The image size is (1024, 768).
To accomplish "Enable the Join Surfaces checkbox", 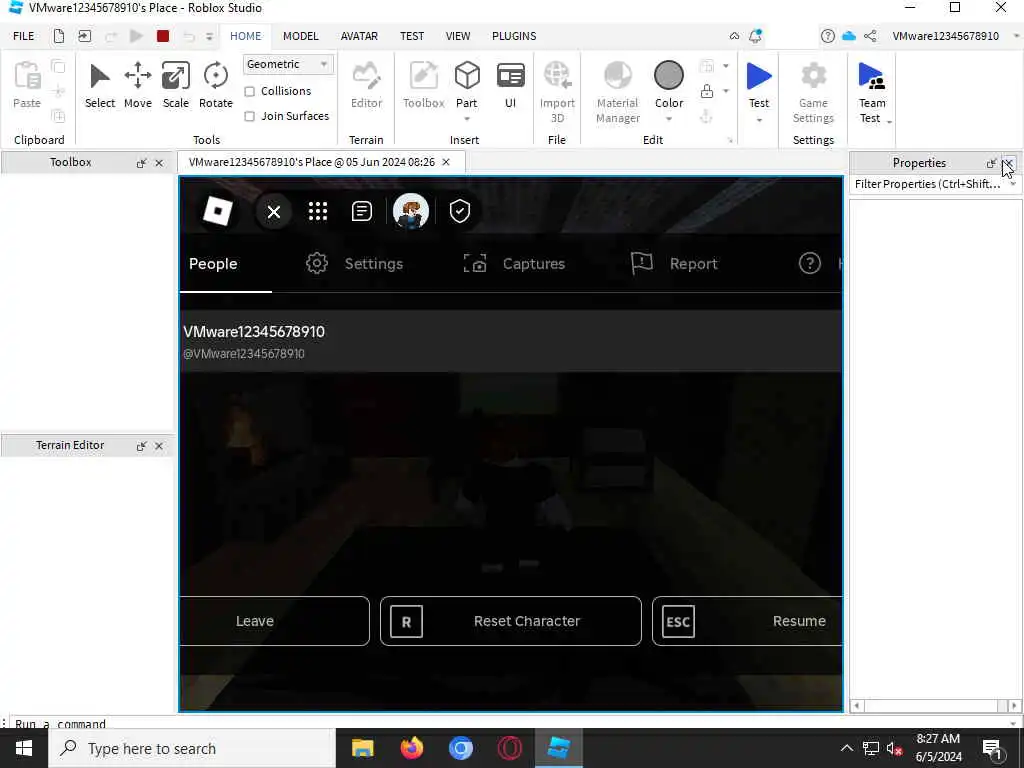I will pyautogui.click(x=249, y=116).
